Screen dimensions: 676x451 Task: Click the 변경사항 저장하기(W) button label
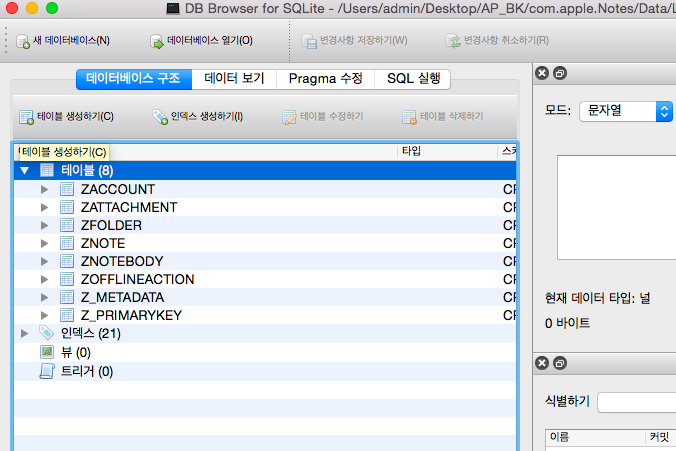pyautogui.click(x=363, y=41)
